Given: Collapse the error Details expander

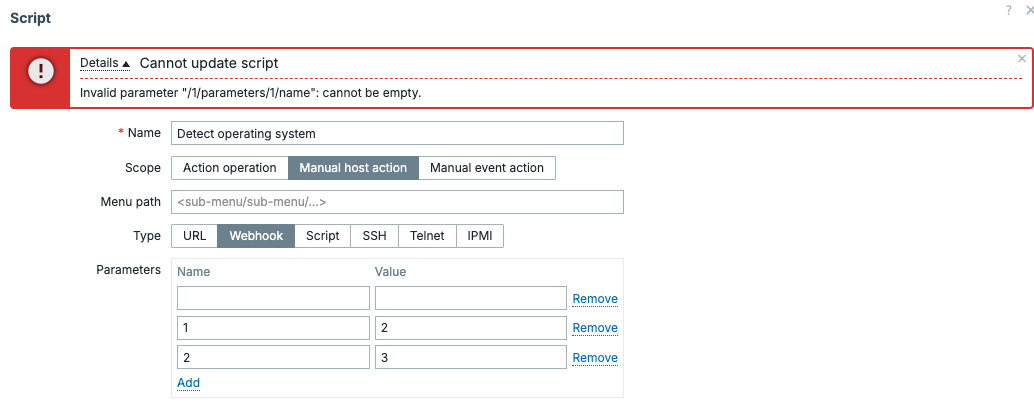Looking at the screenshot, I should coord(105,63).
